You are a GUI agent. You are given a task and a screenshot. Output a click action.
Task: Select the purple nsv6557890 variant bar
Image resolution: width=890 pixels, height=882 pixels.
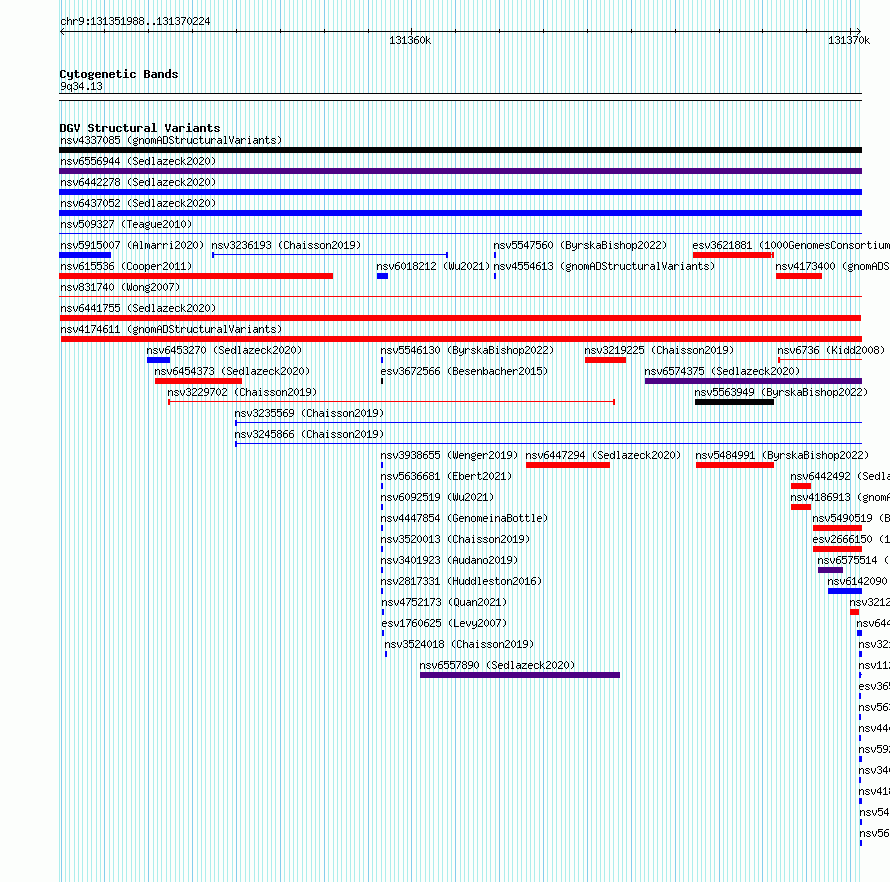click(520, 675)
